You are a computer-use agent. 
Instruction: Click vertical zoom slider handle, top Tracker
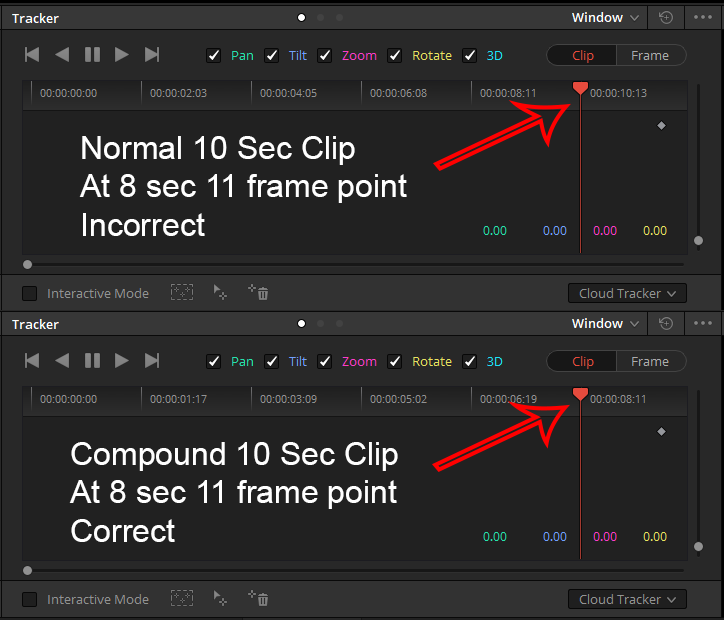(699, 241)
